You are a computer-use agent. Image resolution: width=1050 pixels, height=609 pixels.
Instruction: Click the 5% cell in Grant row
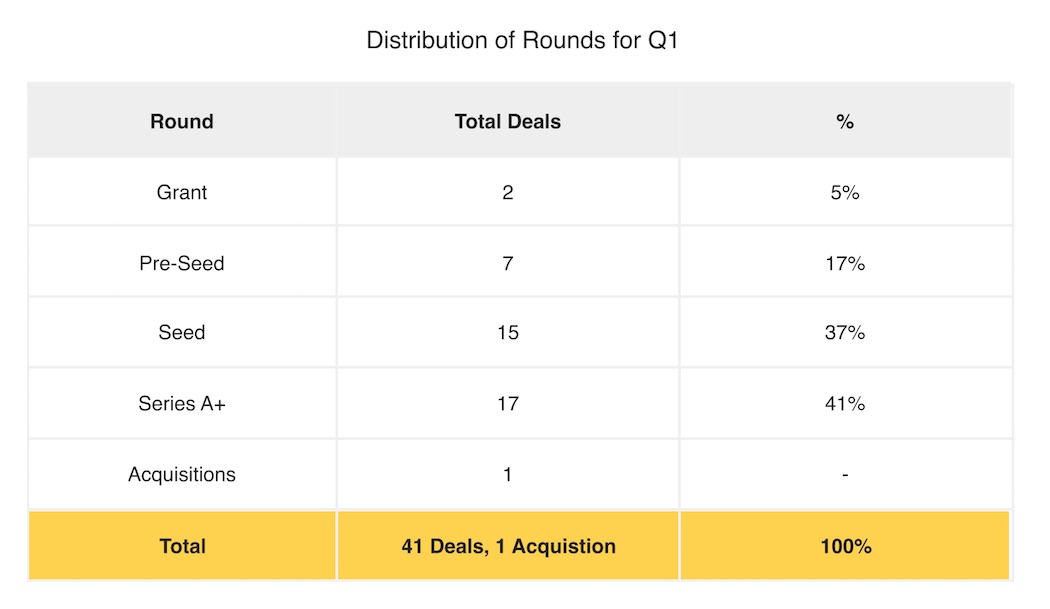pos(844,192)
